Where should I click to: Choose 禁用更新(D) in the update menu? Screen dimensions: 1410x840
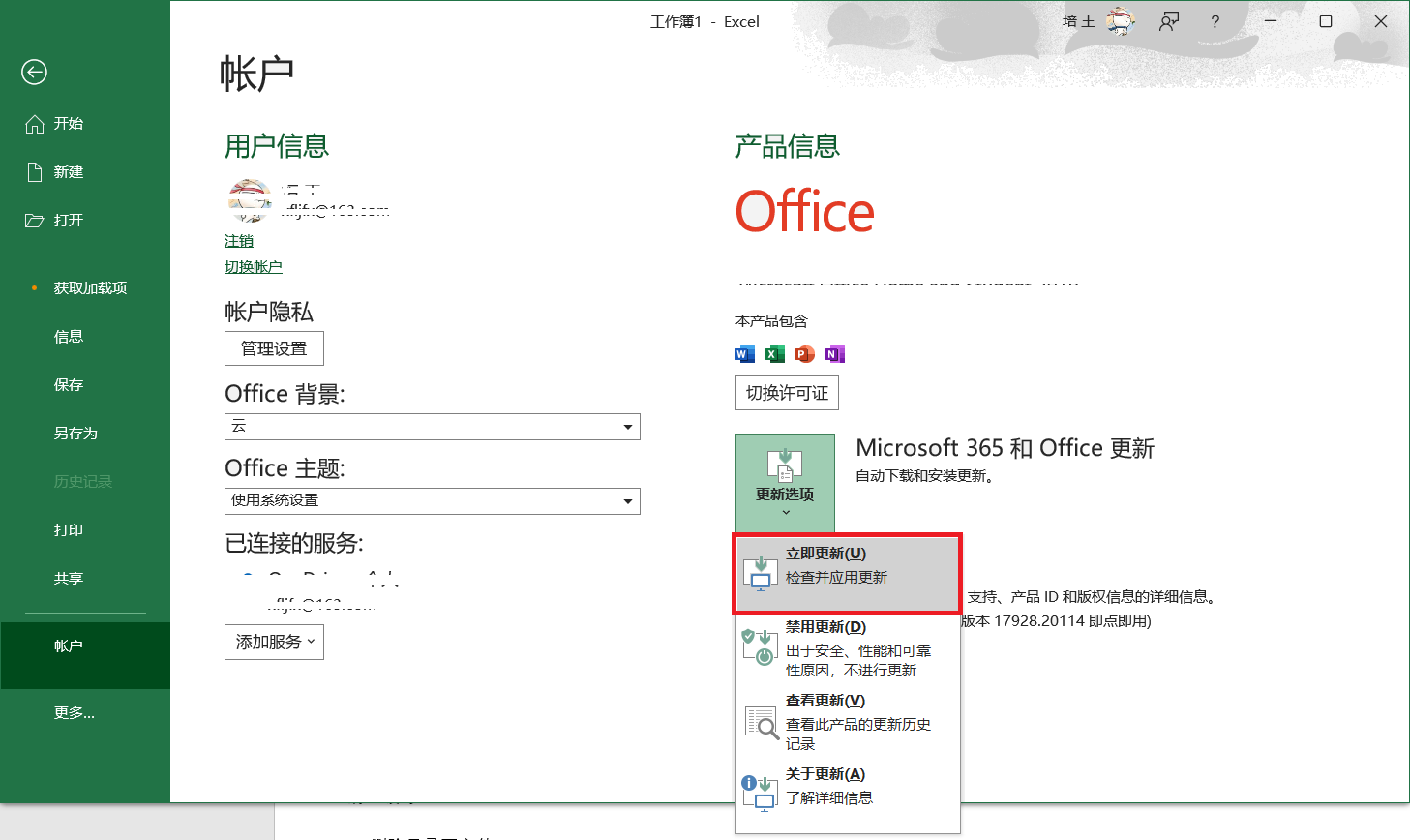pyautogui.click(x=848, y=648)
